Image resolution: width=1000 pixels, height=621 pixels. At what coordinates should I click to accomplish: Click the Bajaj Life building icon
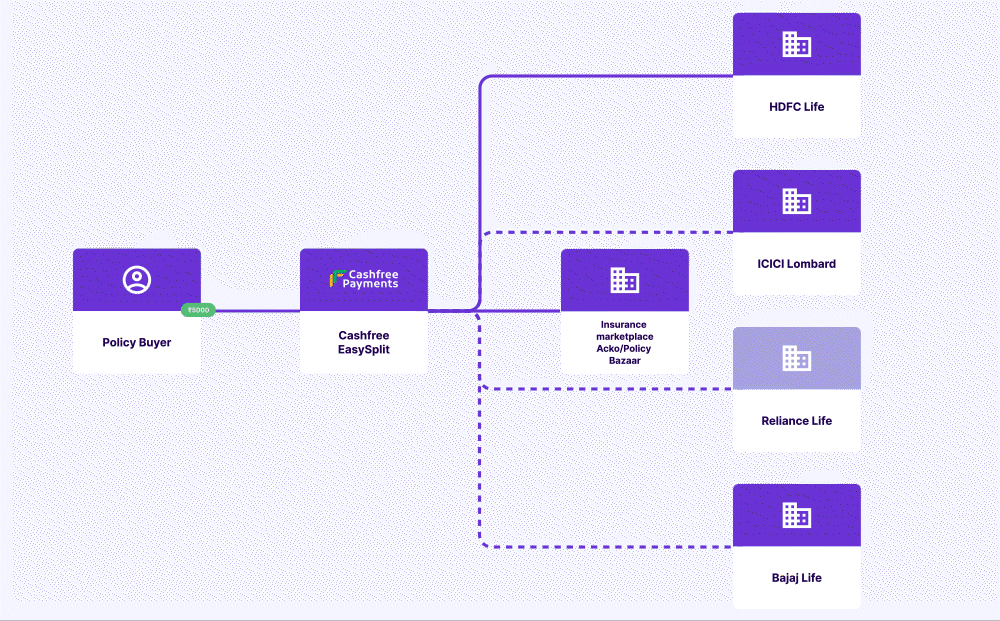pos(797,515)
